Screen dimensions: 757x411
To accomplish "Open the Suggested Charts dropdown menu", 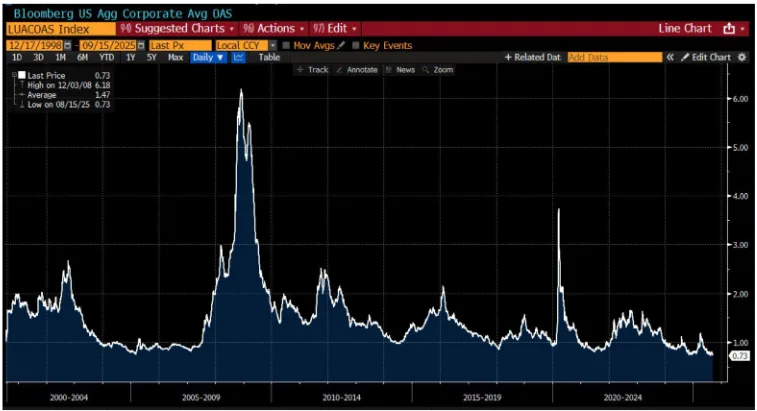I will pos(177,28).
